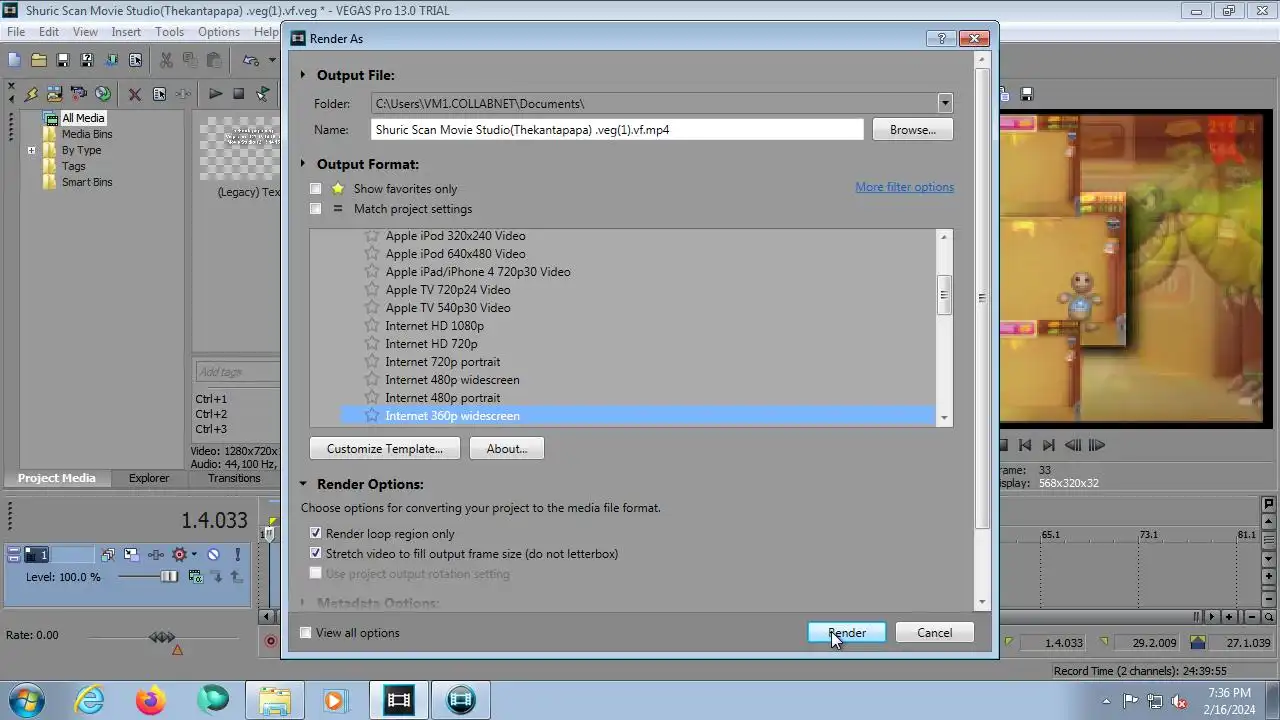Collapse the Render Options section arrow
The height and width of the screenshot is (720, 1280).
coord(303,484)
